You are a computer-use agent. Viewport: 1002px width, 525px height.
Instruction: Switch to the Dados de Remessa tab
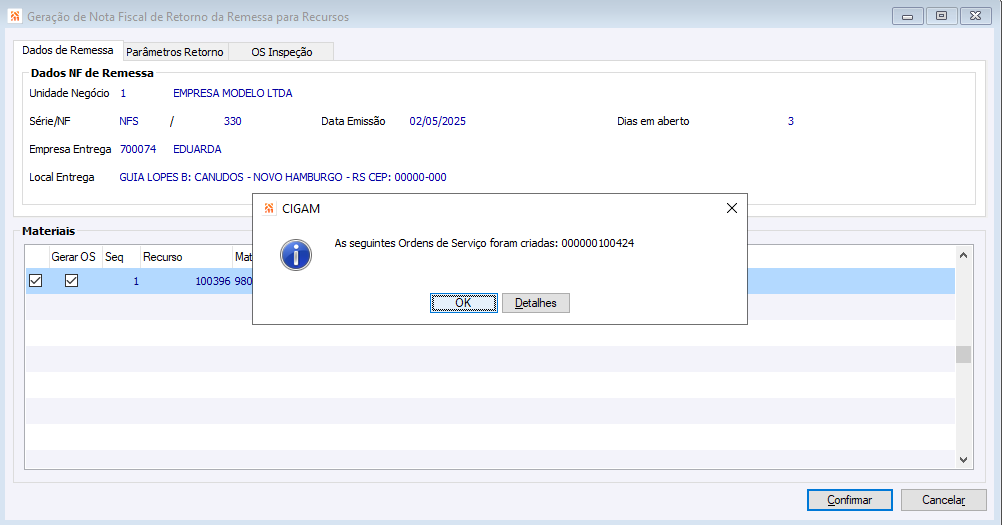point(68,50)
